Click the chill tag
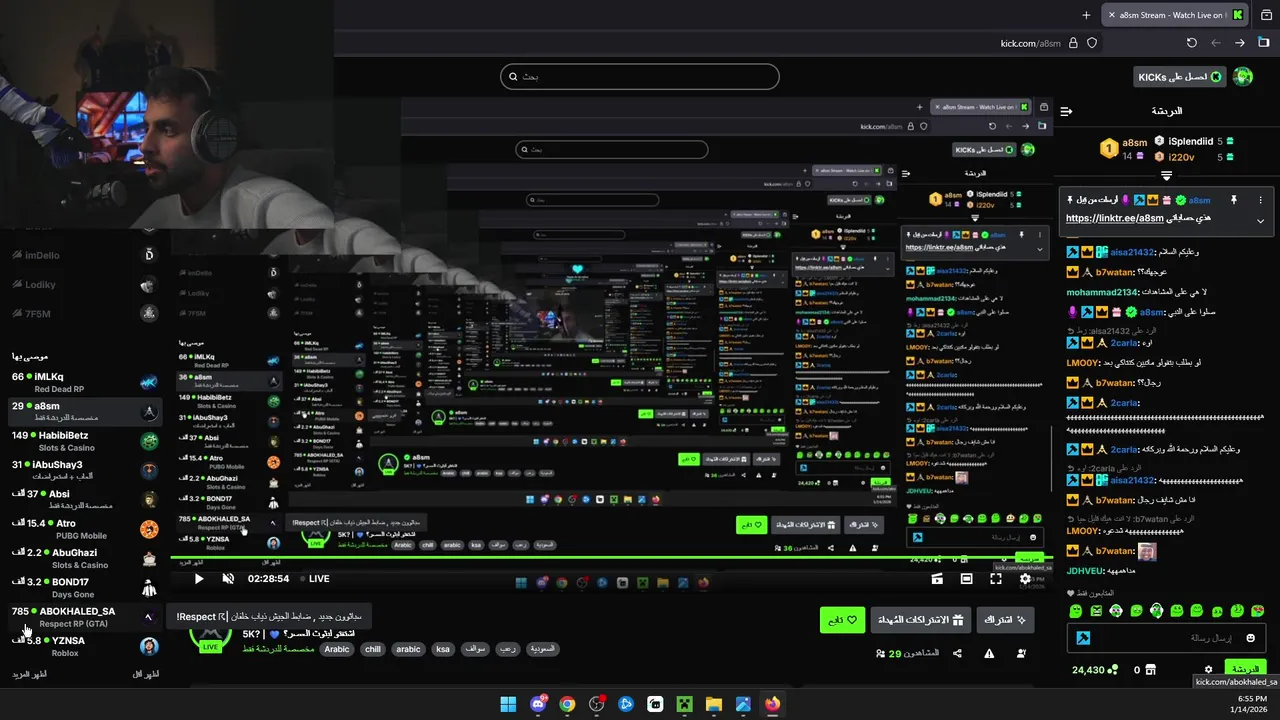 (373, 649)
